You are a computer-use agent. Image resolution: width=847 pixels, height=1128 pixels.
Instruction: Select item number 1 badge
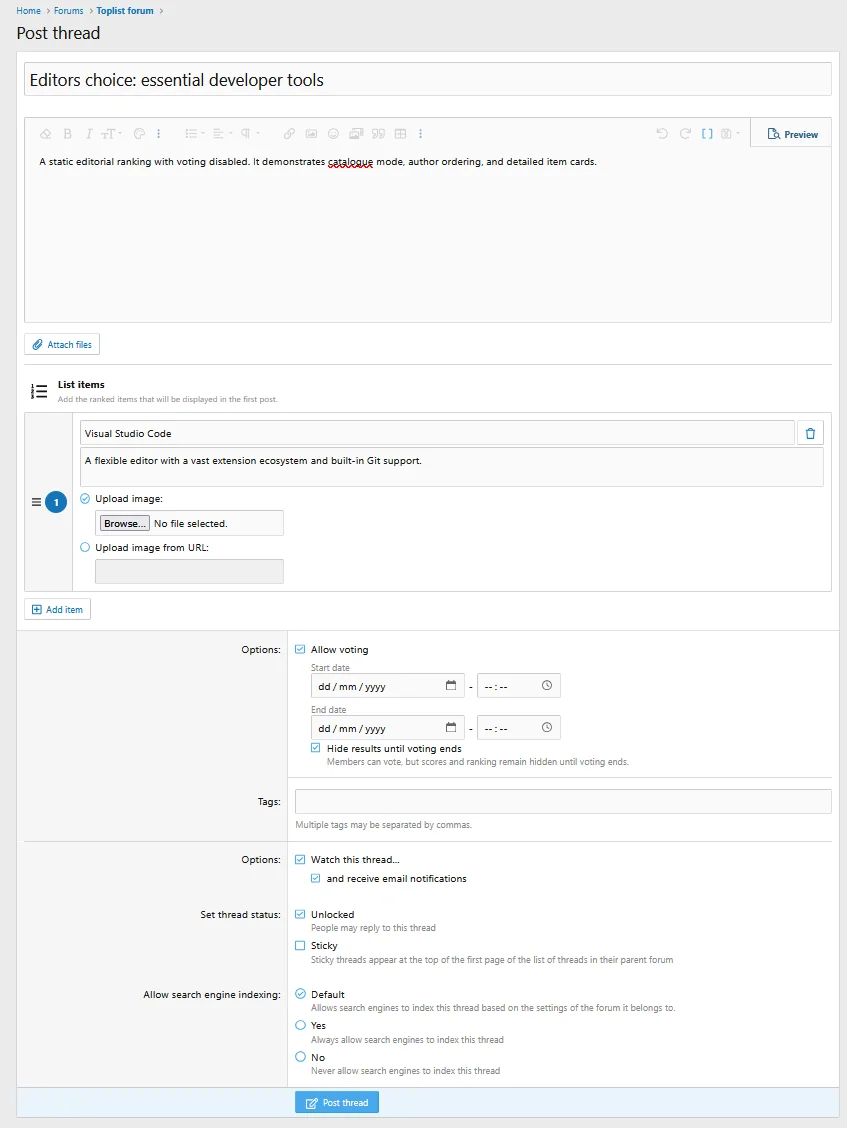click(56, 502)
